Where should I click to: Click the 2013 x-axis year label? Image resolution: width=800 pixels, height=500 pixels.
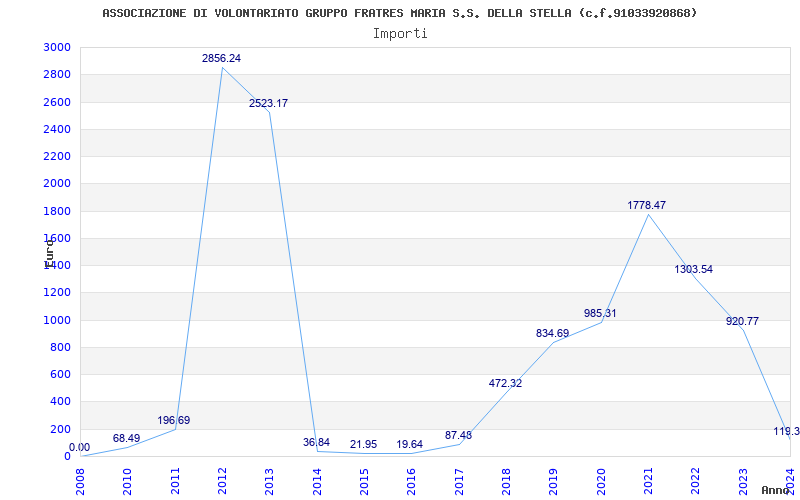click(269, 481)
